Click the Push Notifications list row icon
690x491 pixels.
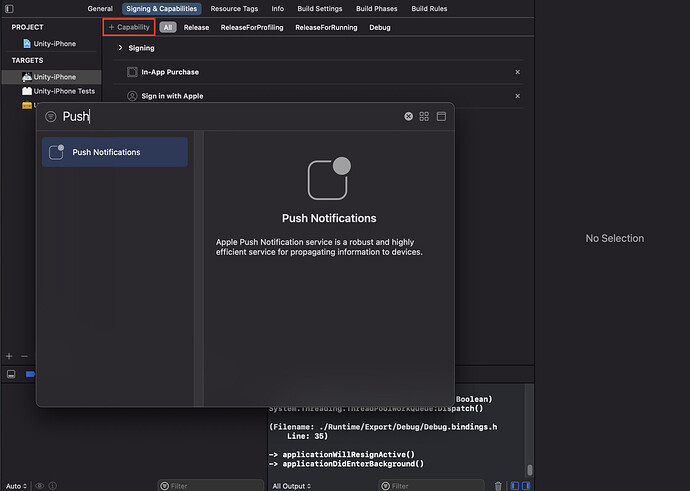(x=56, y=152)
